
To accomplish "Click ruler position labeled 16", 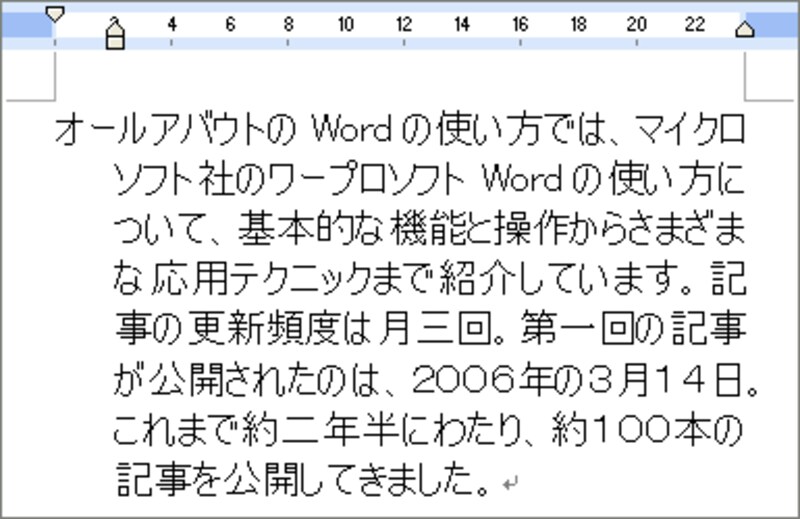I will pos(520,24).
